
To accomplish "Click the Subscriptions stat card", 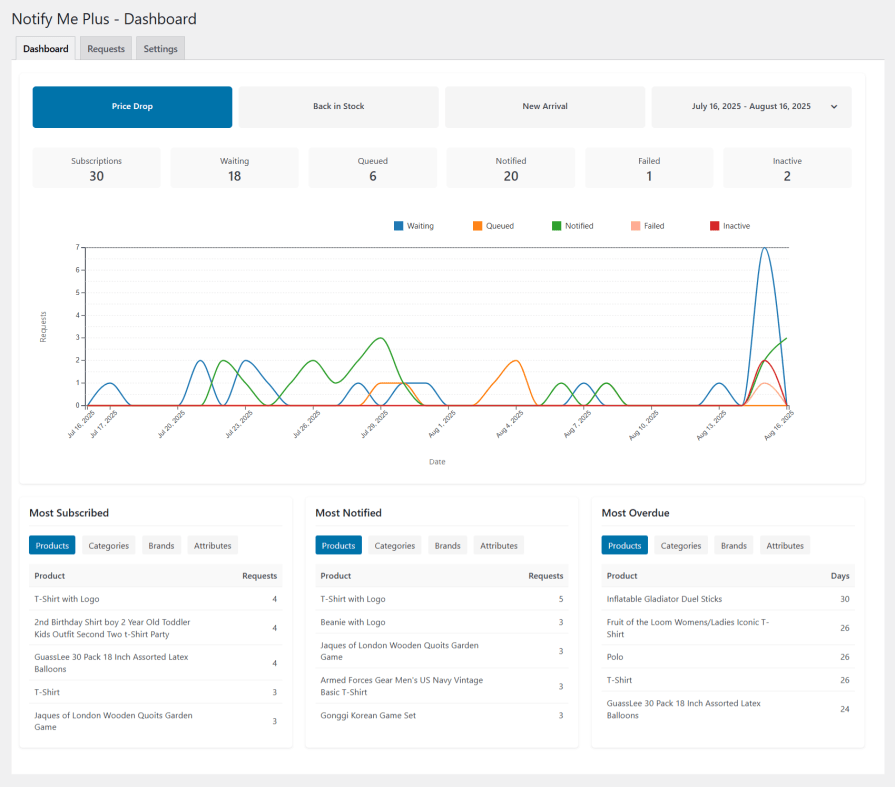I will 97,168.
